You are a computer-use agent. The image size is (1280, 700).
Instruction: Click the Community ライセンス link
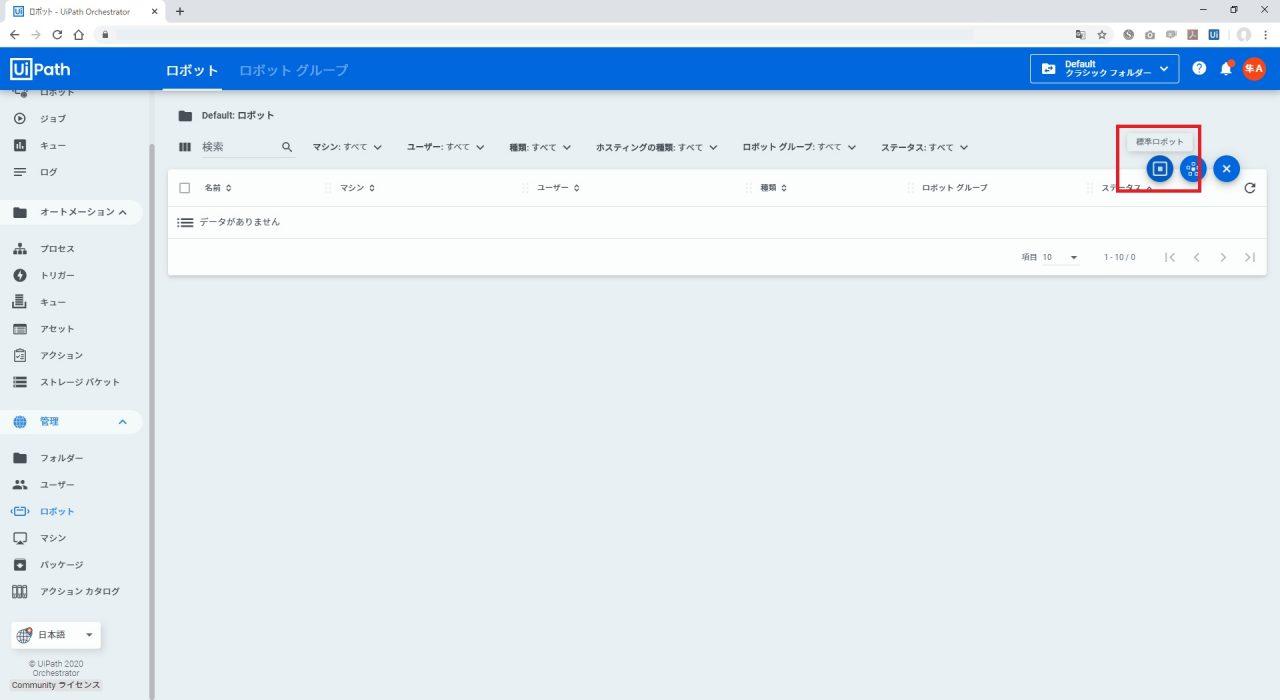(x=56, y=685)
